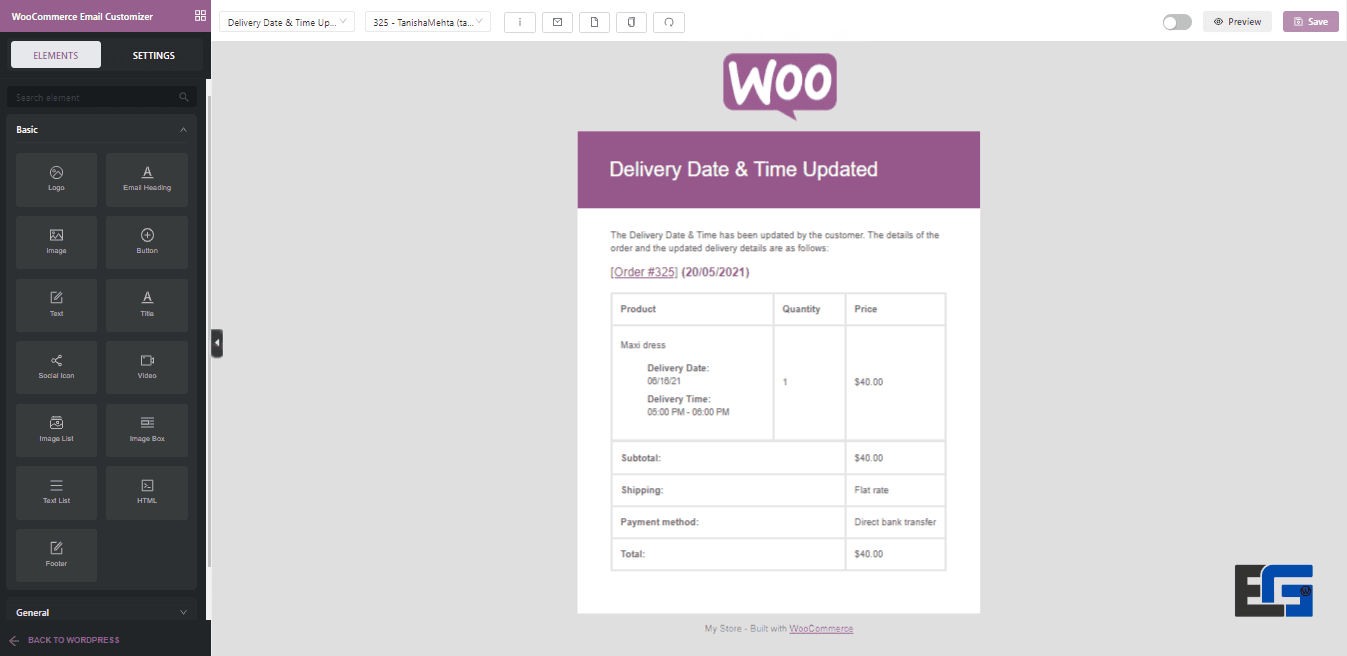Select the Logo element

[x=56, y=180]
